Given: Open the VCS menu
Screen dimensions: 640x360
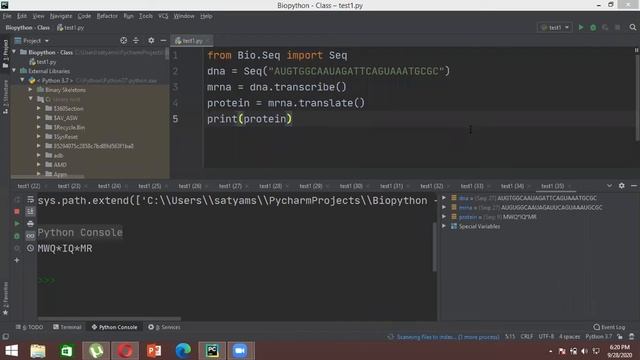Looking at the screenshot, I should [163, 16].
